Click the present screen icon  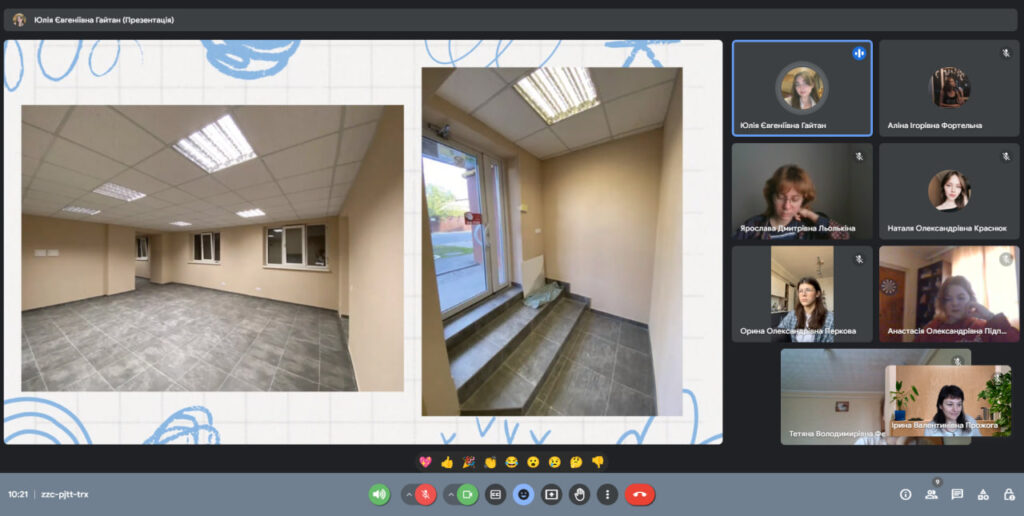551,494
